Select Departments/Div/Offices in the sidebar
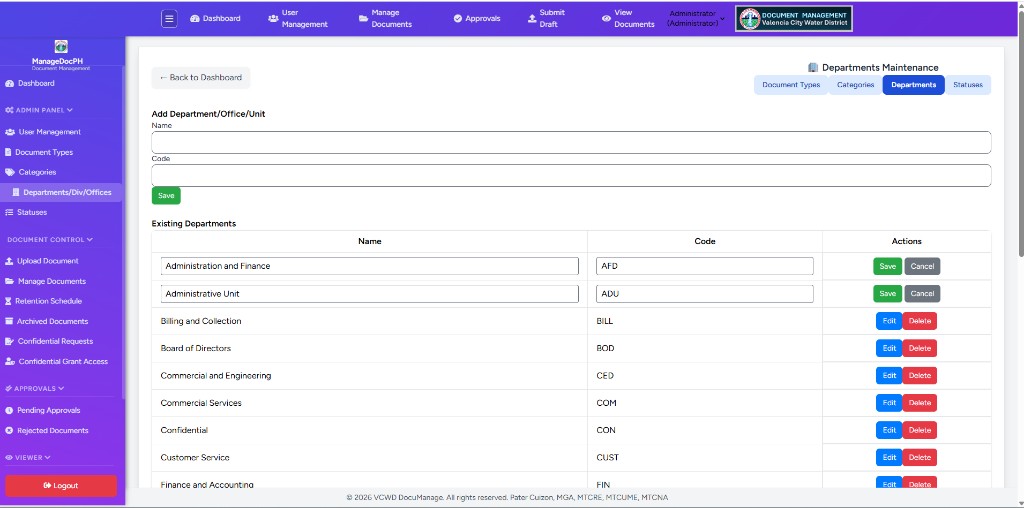This screenshot has width=1024, height=508. tap(62, 193)
